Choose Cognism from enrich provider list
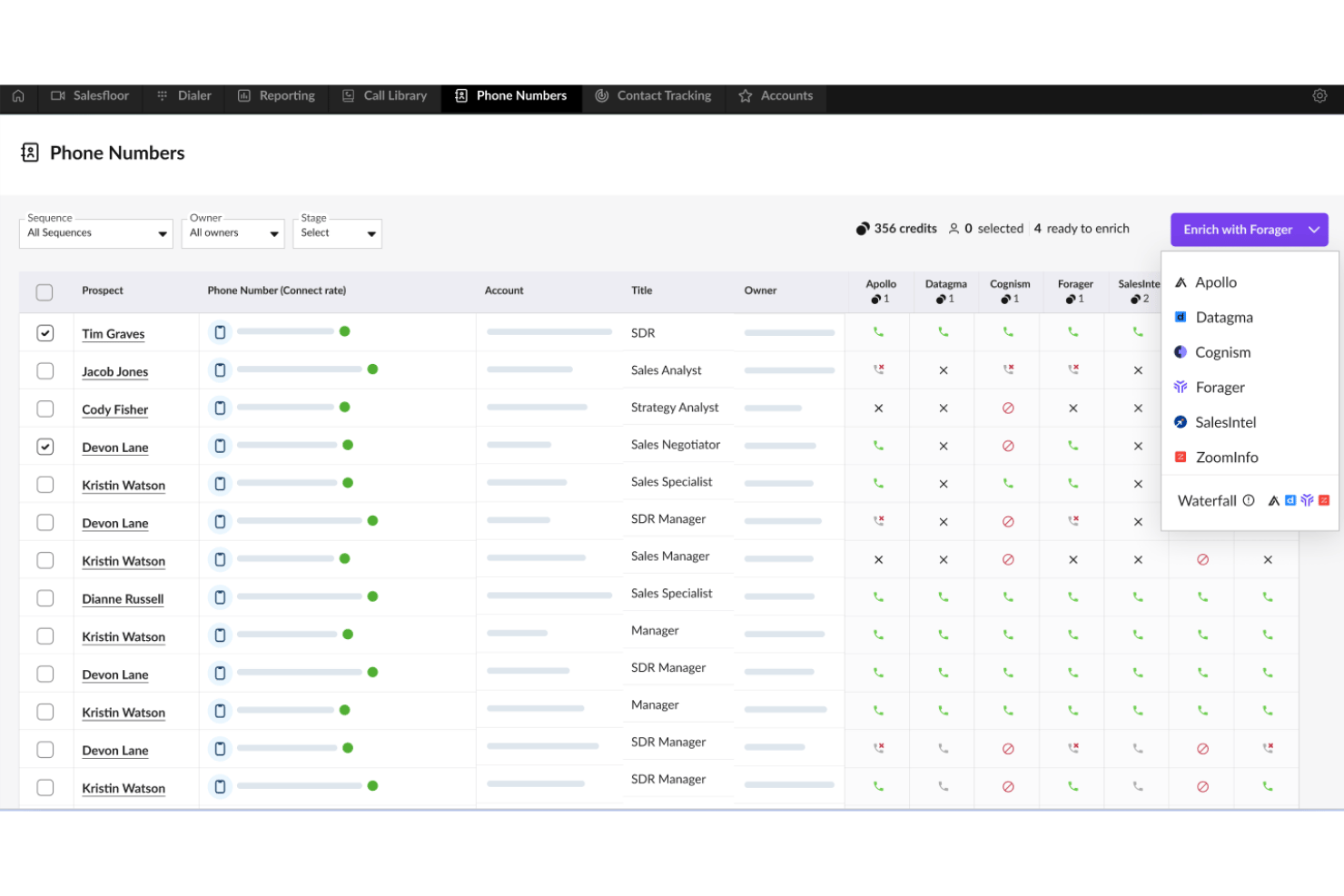The height and width of the screenshot is (896, 1344). click(1250, 352)
